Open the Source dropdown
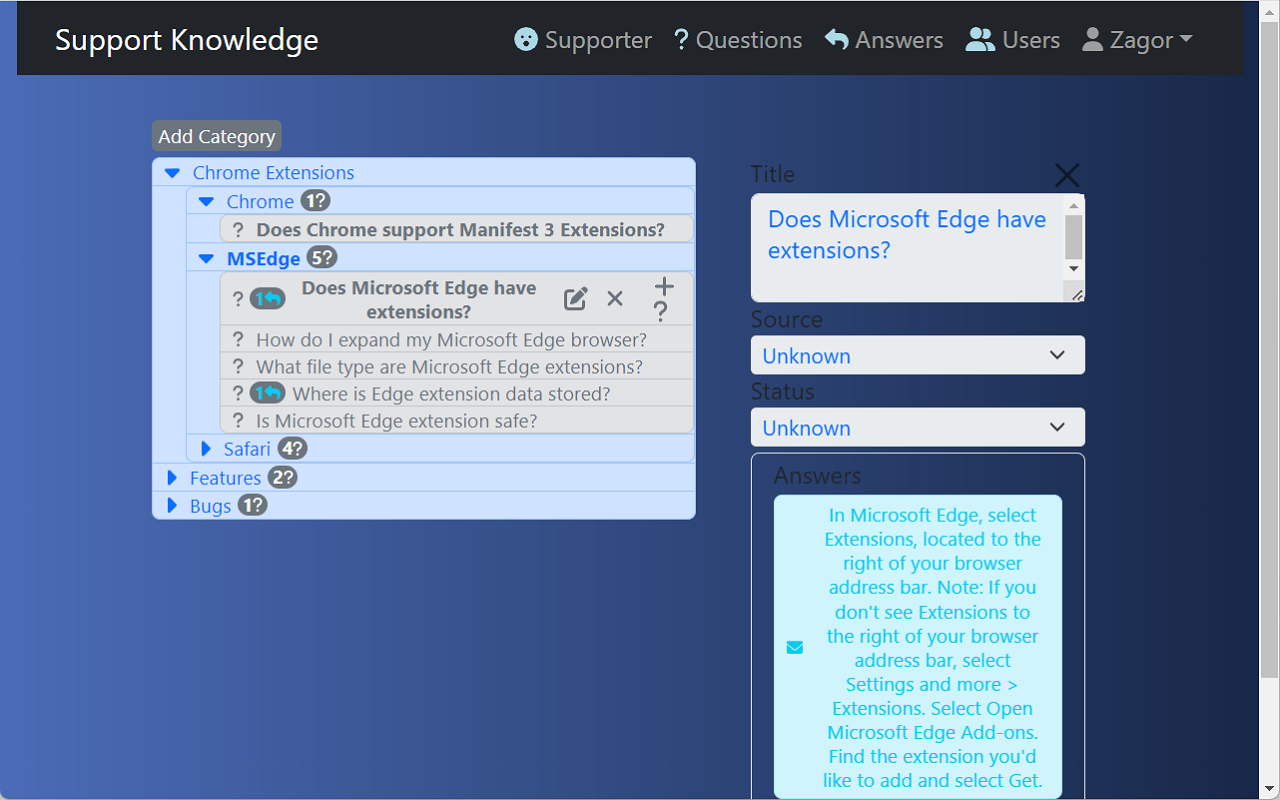Viewport: 1280px width, 800px height. [918, 355]
